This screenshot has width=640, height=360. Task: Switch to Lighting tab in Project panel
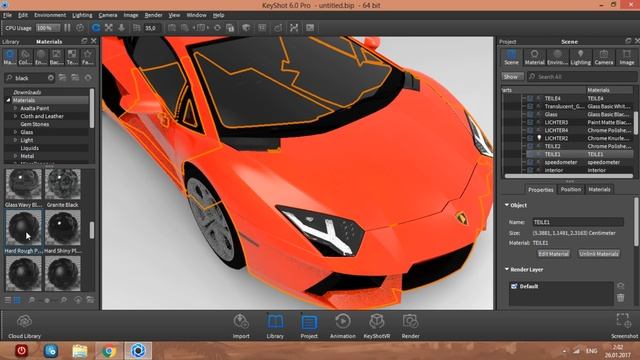tap(580, 57)
